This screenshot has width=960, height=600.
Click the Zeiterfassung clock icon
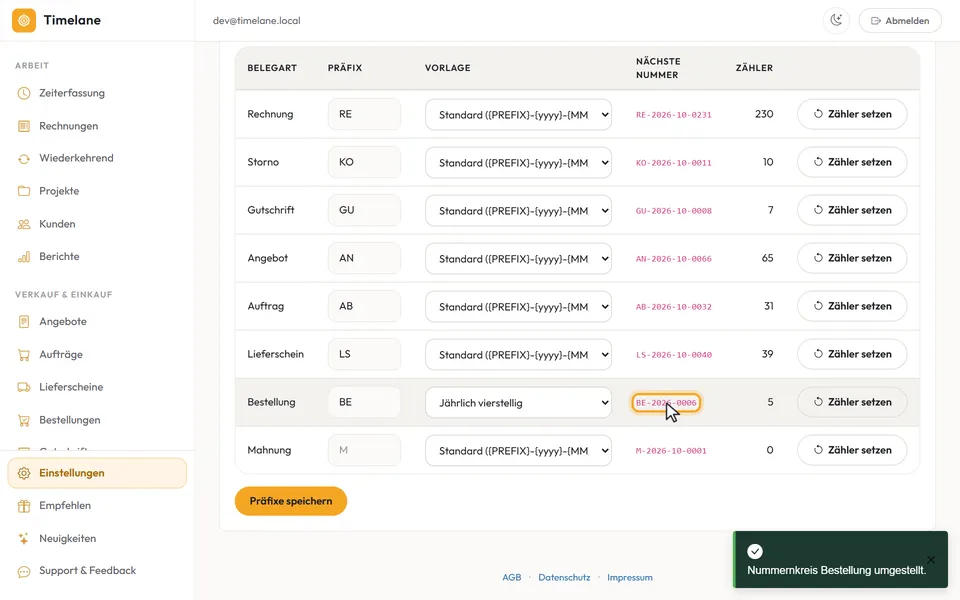(24, 93)
